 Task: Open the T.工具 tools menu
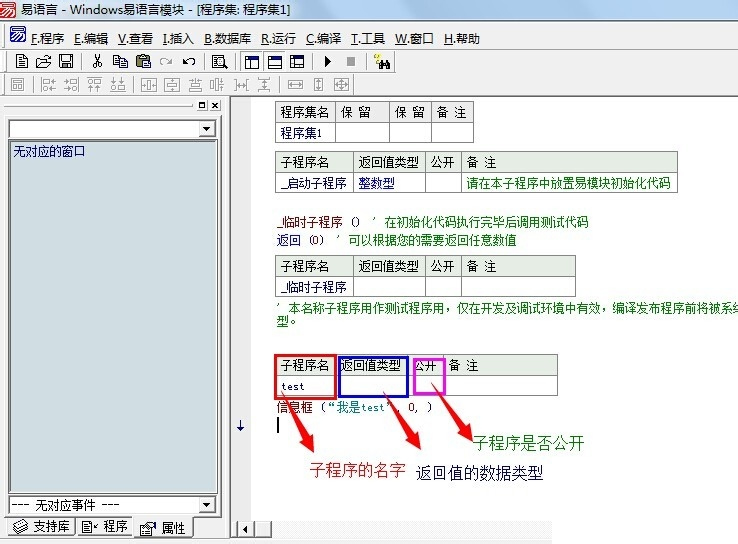tap(368, 39)
